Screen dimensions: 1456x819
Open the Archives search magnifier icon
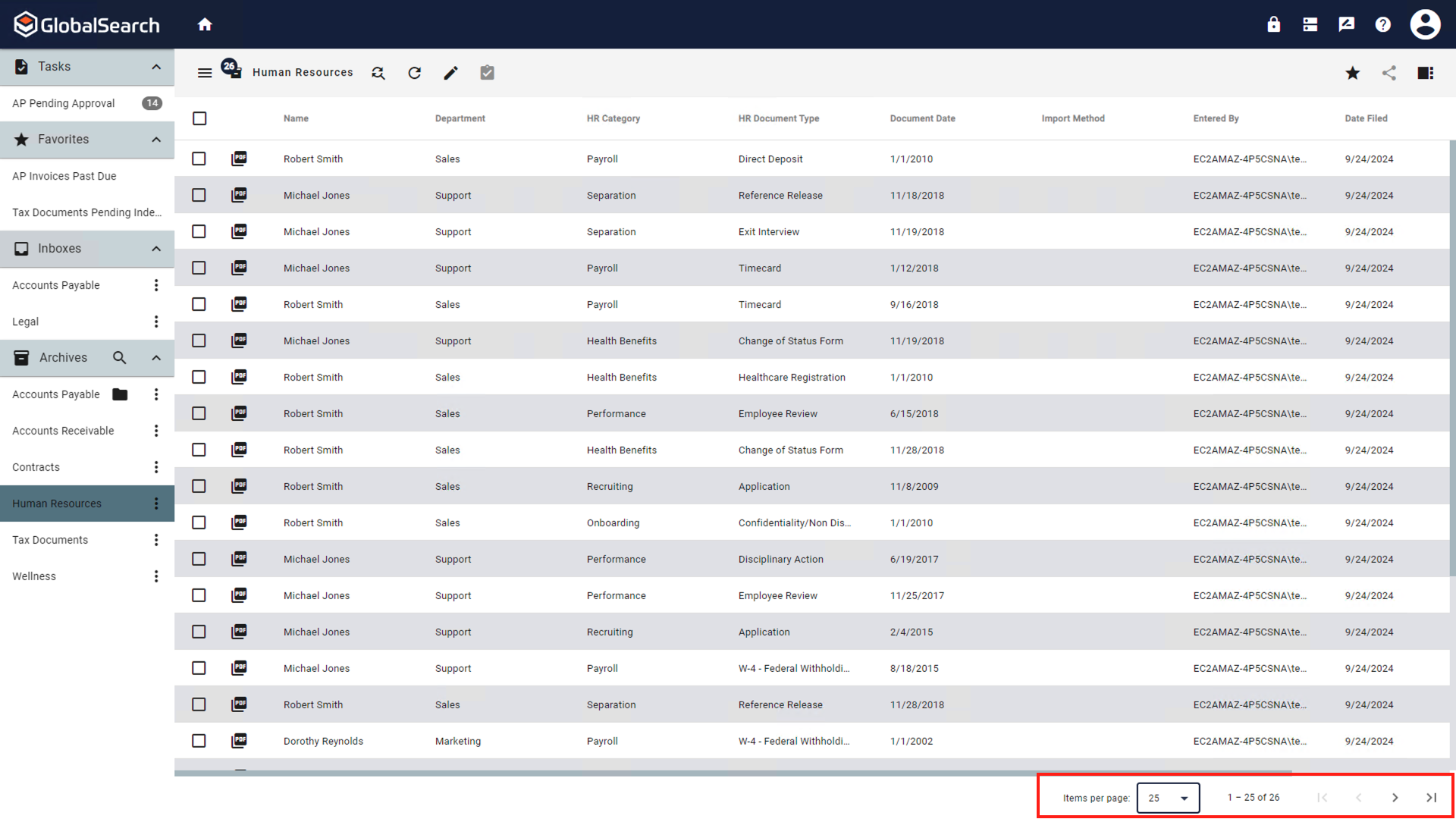119,358
